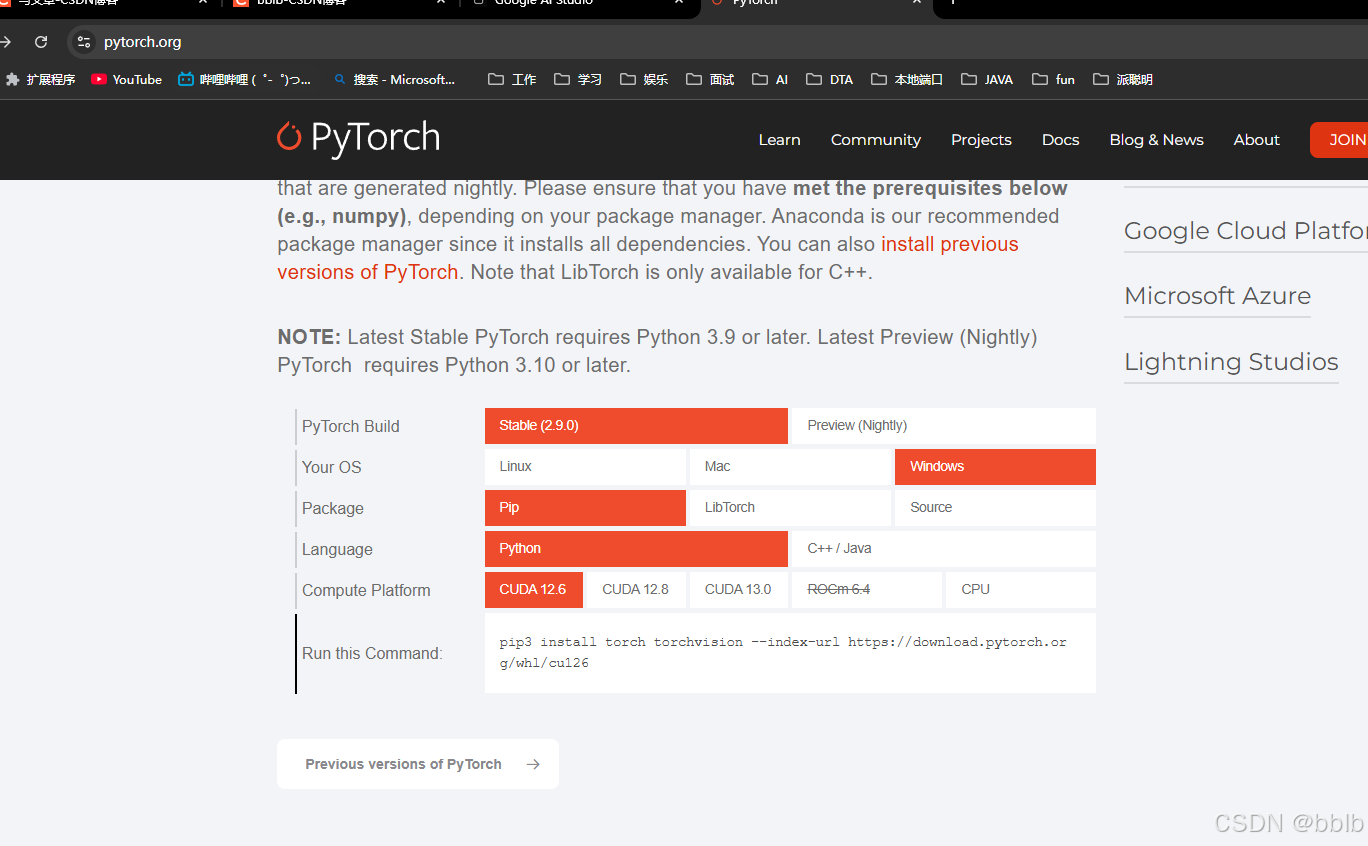The height and width of the screenshot is (846, 1368).
Task: Switch to the bblb-CSDN博客 tab
Action: 338,4
